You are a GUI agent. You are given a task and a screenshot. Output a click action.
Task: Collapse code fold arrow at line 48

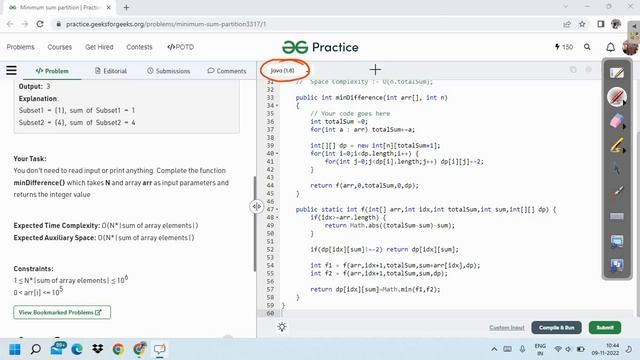pos(277,218)
